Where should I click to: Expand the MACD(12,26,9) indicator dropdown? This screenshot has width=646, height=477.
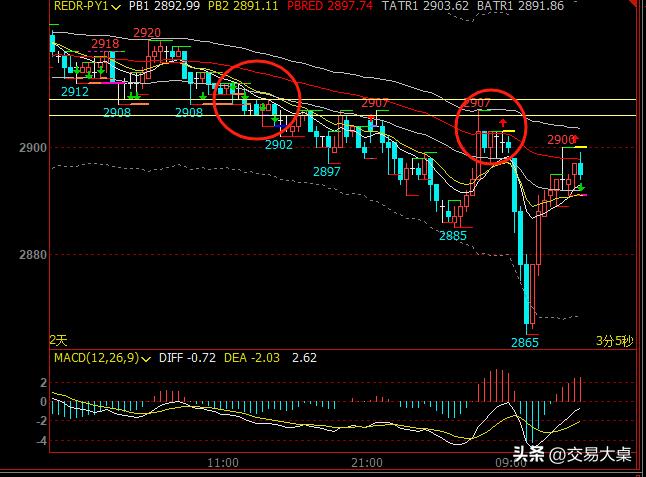coord(147,358)
